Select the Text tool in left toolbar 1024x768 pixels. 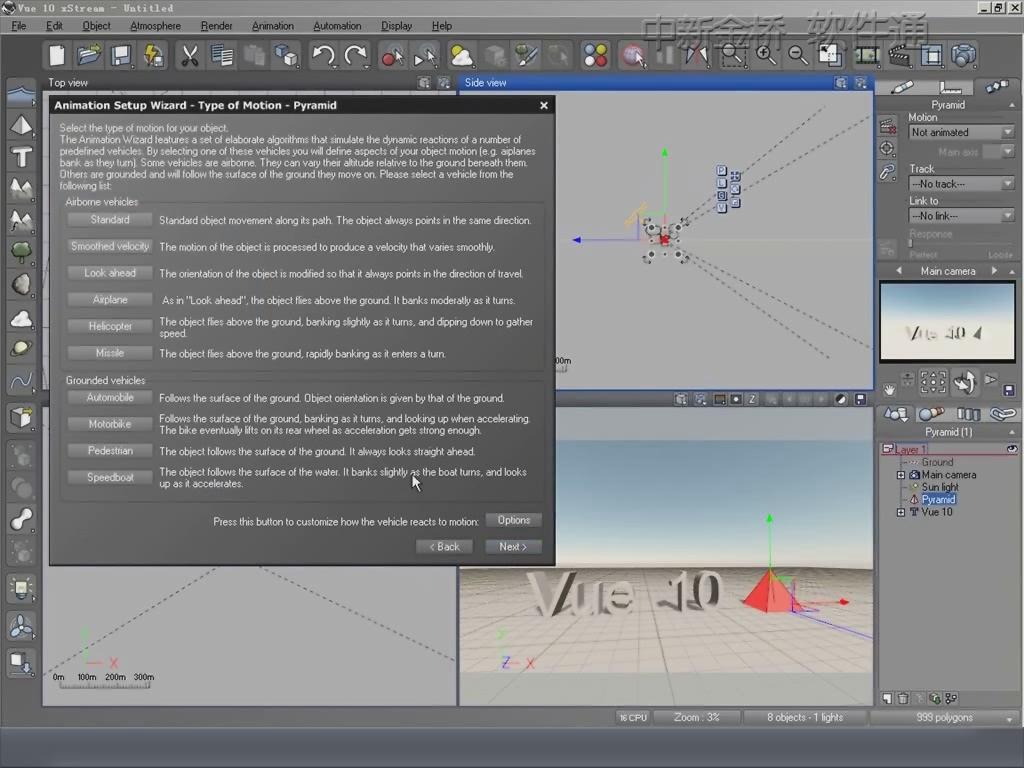[22, 157]
